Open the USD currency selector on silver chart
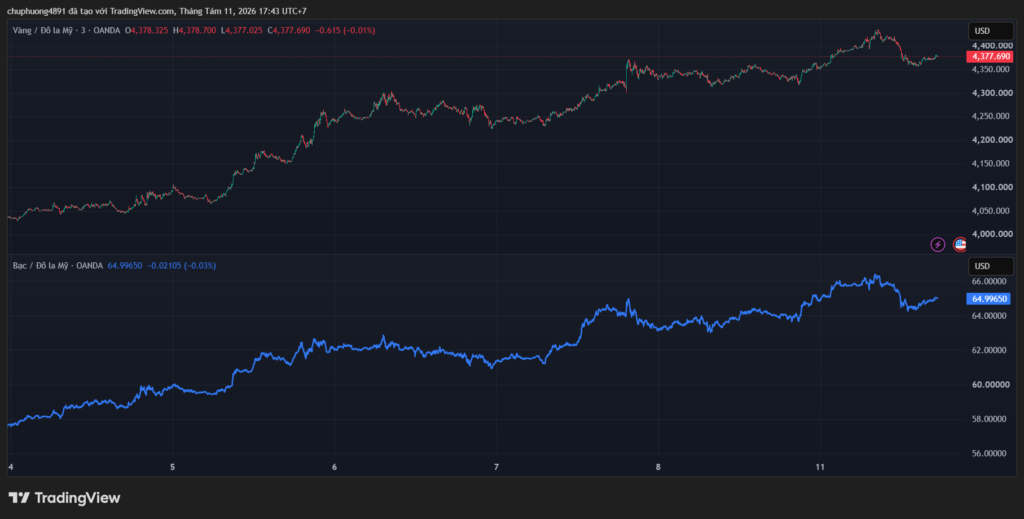The height and width of the screenshot is (519, 1024). pyautogui.click(x=990, y=266)
